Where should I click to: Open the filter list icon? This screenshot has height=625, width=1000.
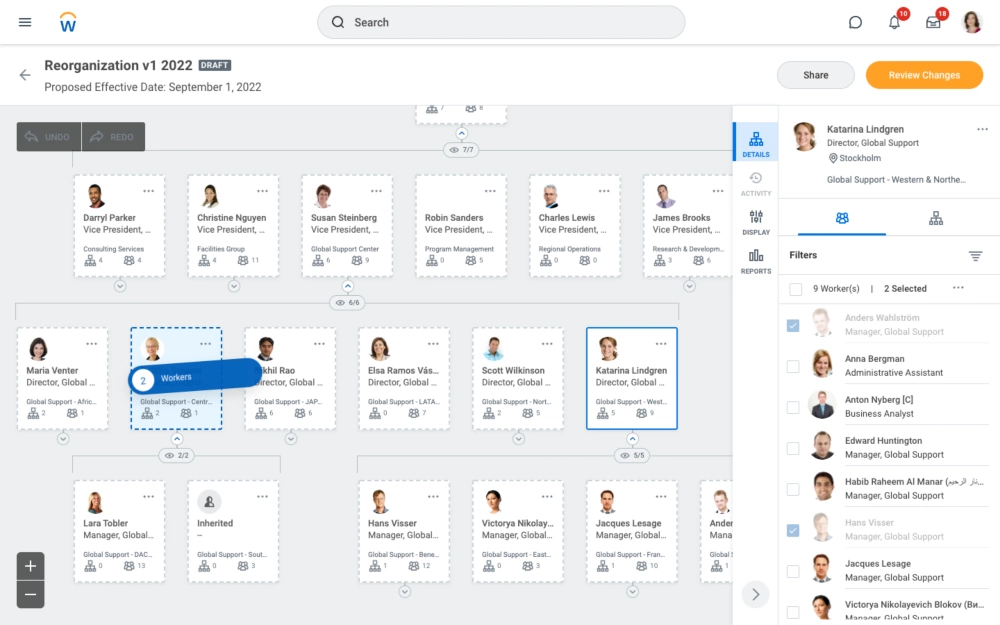point(975,256)
